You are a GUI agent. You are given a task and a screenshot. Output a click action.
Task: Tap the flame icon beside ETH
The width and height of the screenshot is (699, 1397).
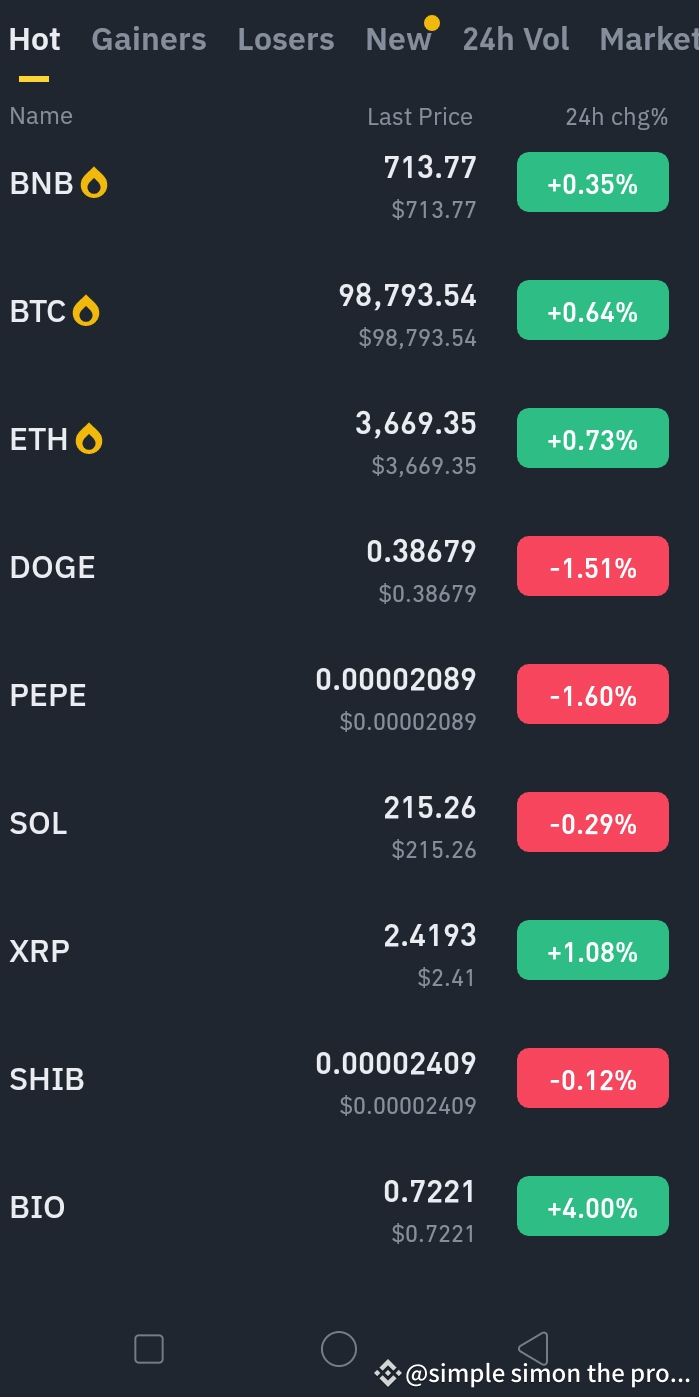[89, 440]
